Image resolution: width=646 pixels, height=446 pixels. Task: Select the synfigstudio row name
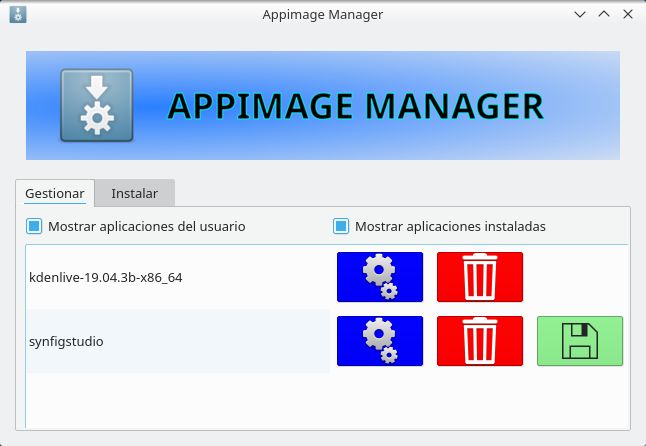point(67,341)
